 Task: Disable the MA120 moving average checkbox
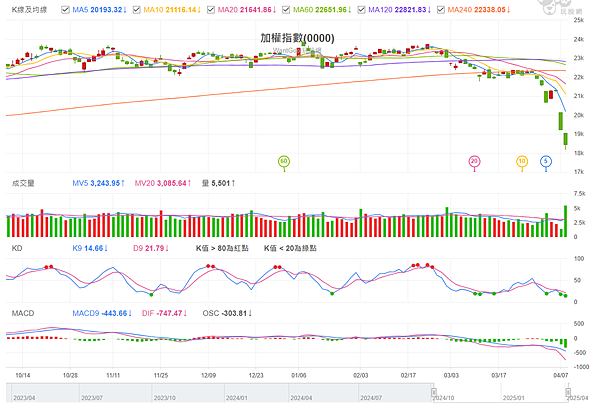click(361, 10)
